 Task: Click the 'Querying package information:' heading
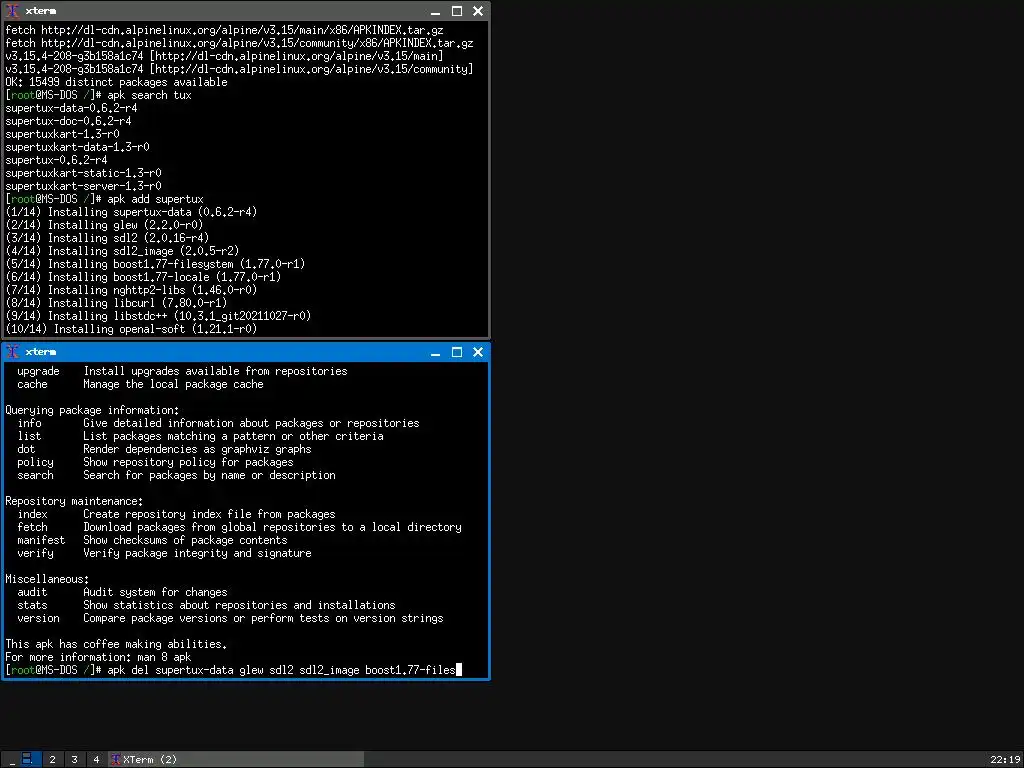click(92, 411)
